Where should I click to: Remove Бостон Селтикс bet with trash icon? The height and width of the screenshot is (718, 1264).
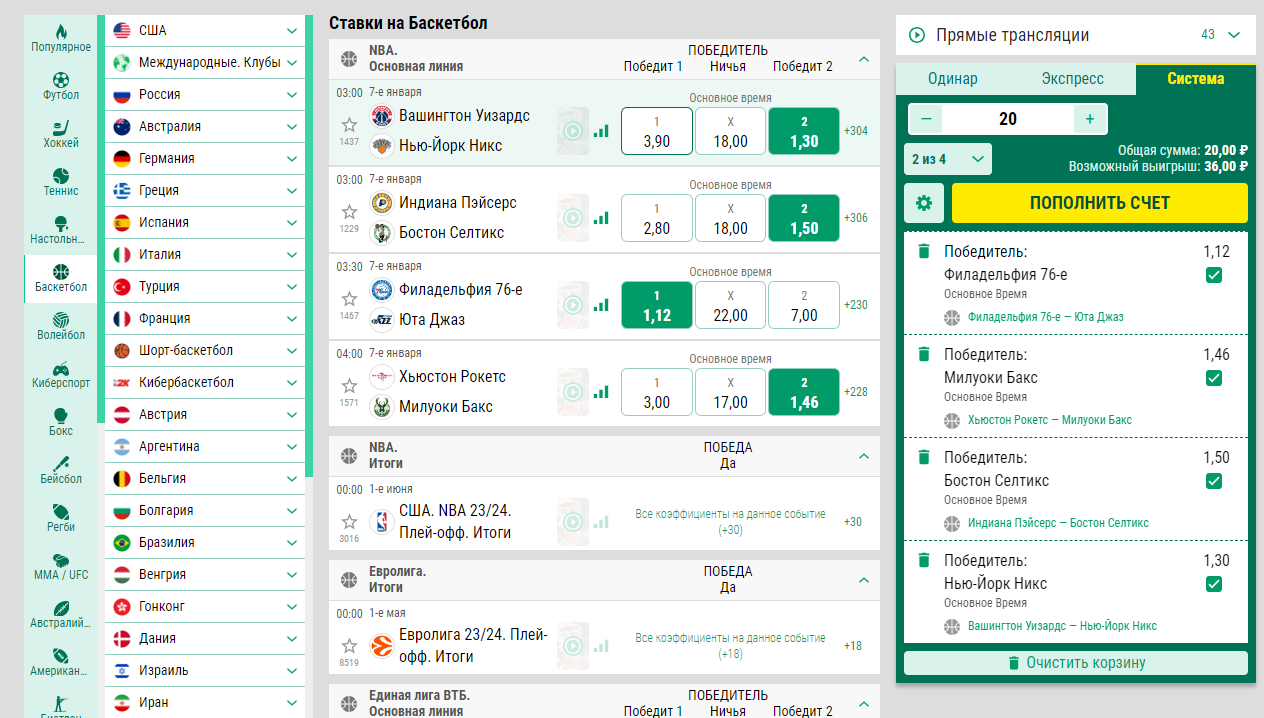pos(924,457)
